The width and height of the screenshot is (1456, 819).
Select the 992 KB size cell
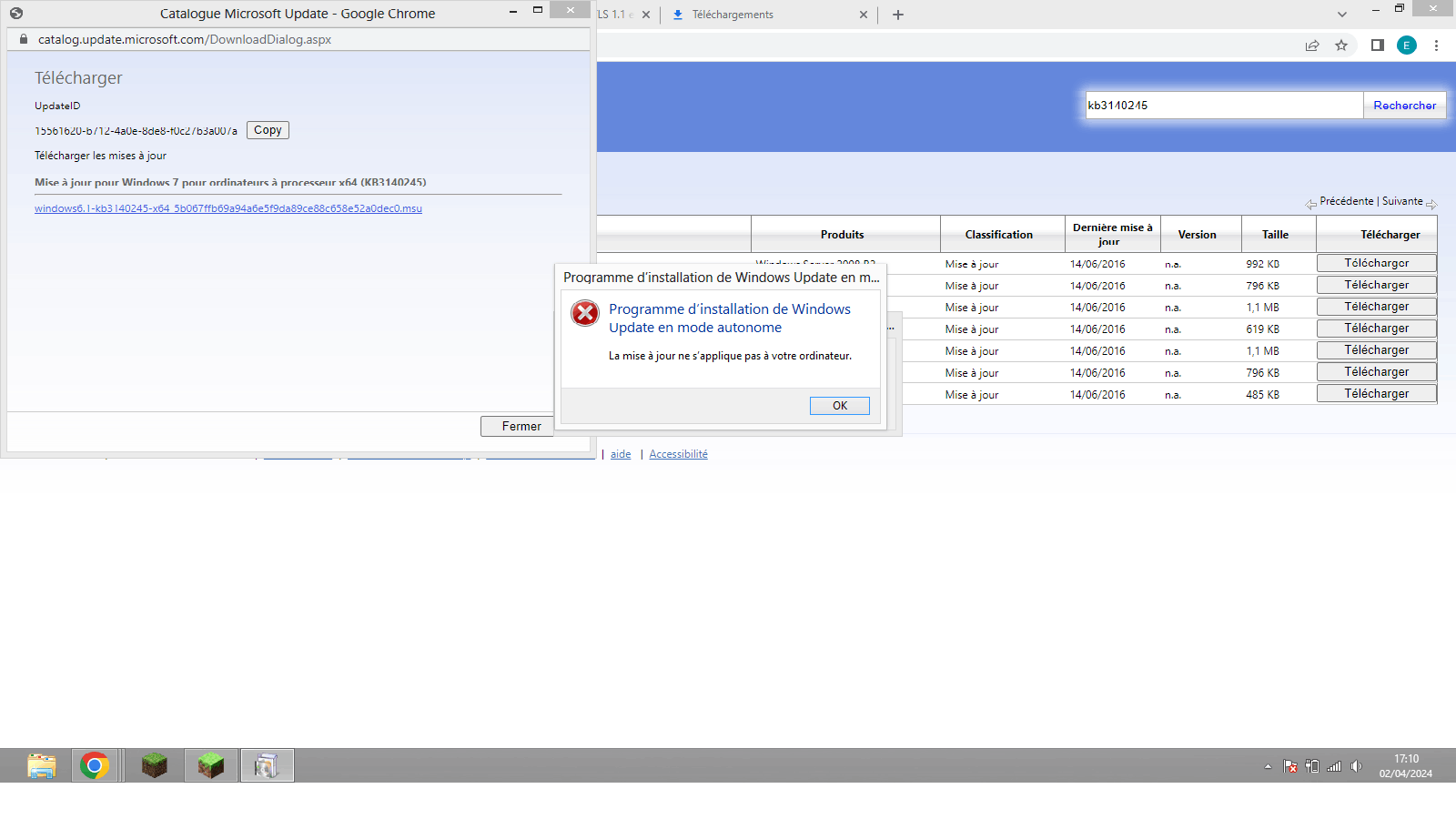pyautogui.click(x=1263, y=264)
